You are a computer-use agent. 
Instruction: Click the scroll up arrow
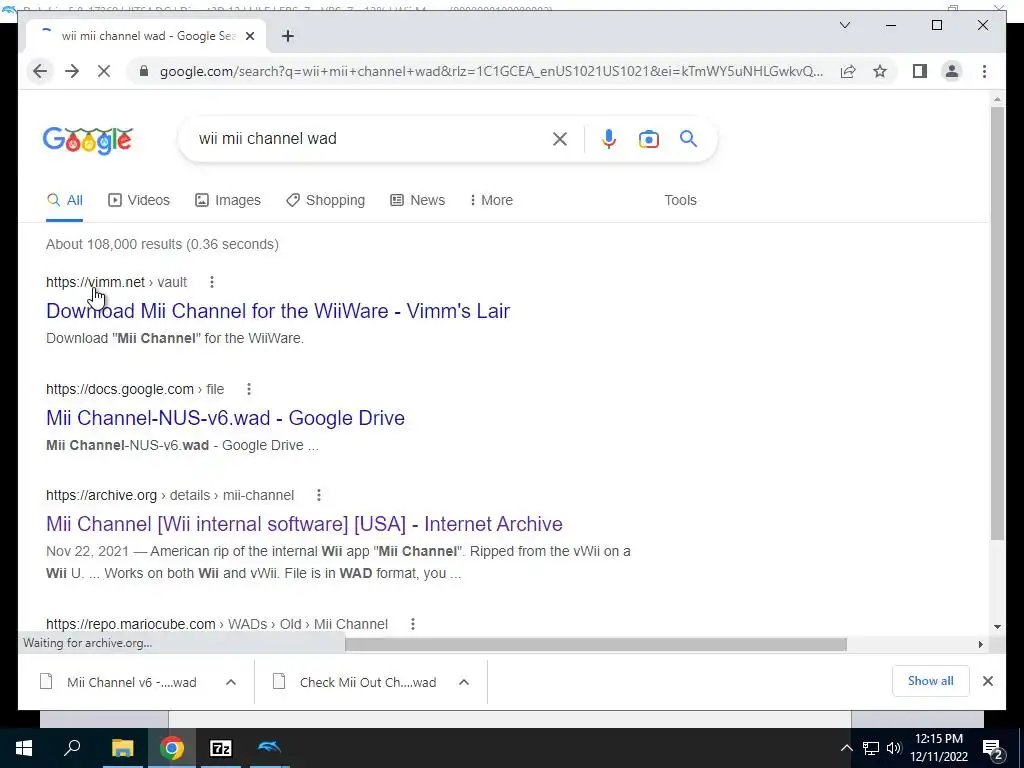pos(997,100)
